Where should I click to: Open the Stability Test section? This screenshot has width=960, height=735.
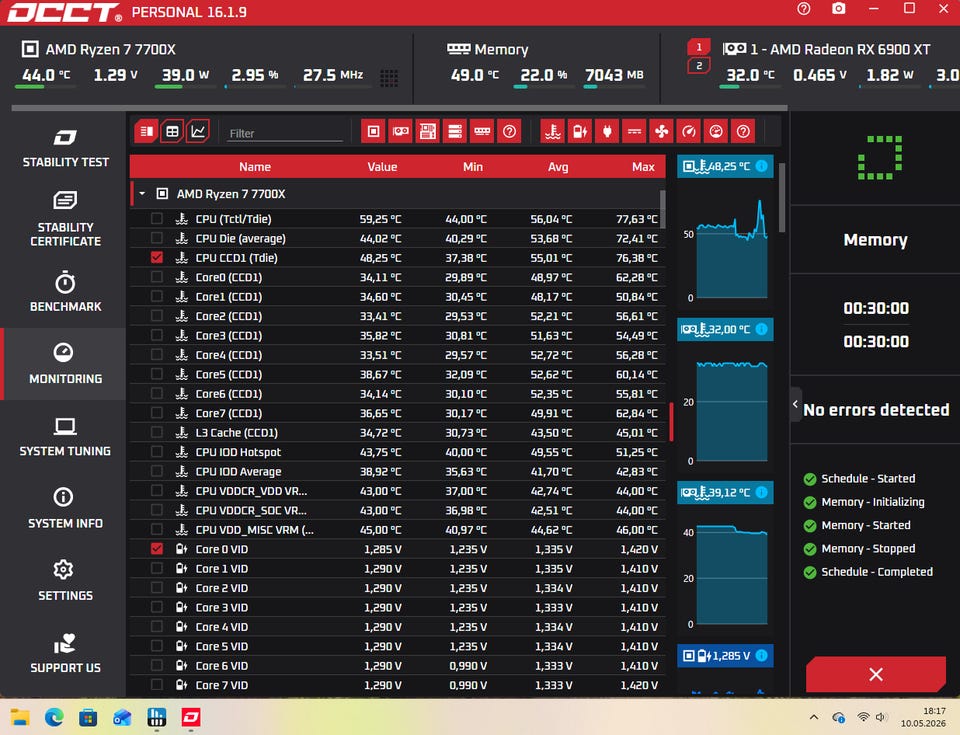[65, 148]
